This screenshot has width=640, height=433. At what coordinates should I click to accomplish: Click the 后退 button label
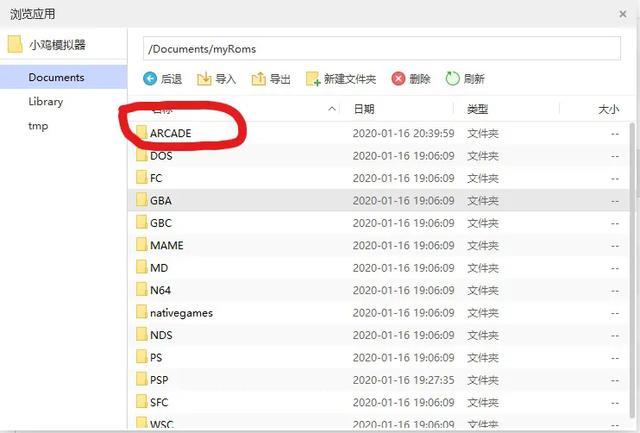(x=171, y=79)
